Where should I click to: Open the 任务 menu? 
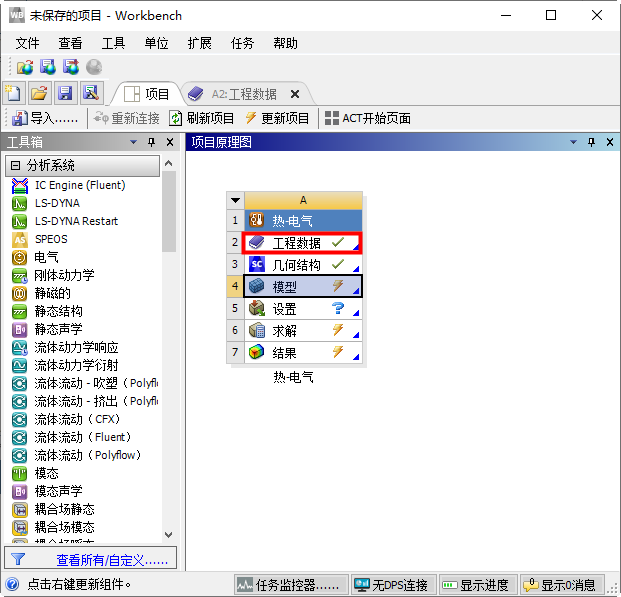tap(242, 43)
